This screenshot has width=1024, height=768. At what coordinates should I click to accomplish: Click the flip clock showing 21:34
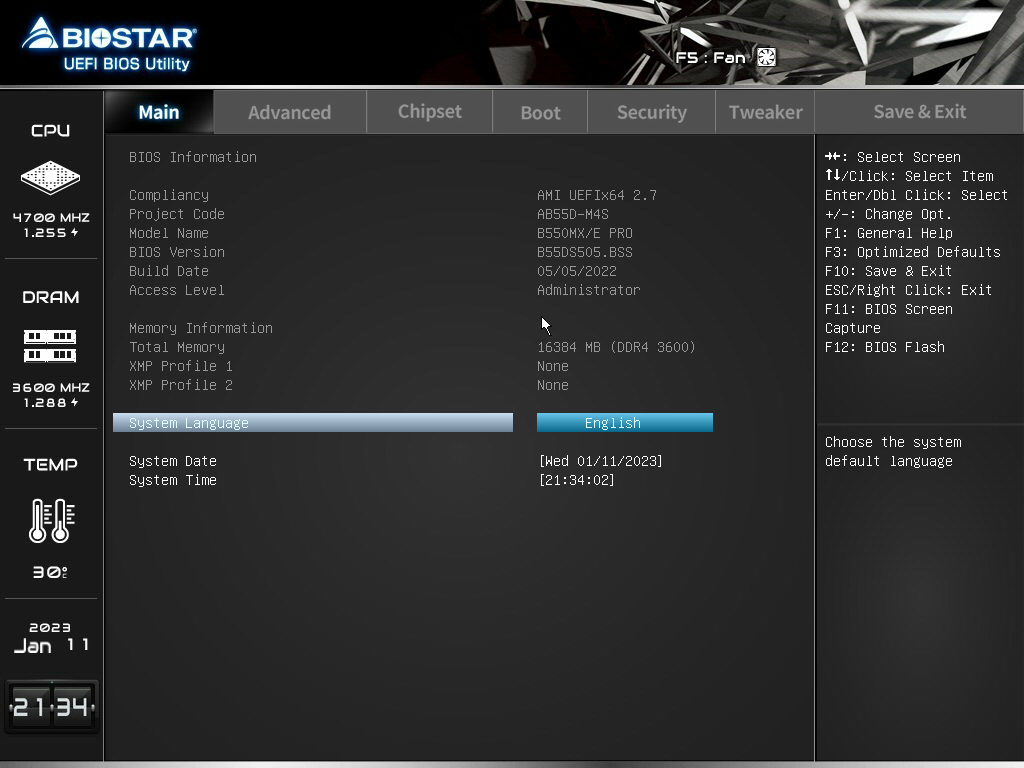(x=52, y=707)
